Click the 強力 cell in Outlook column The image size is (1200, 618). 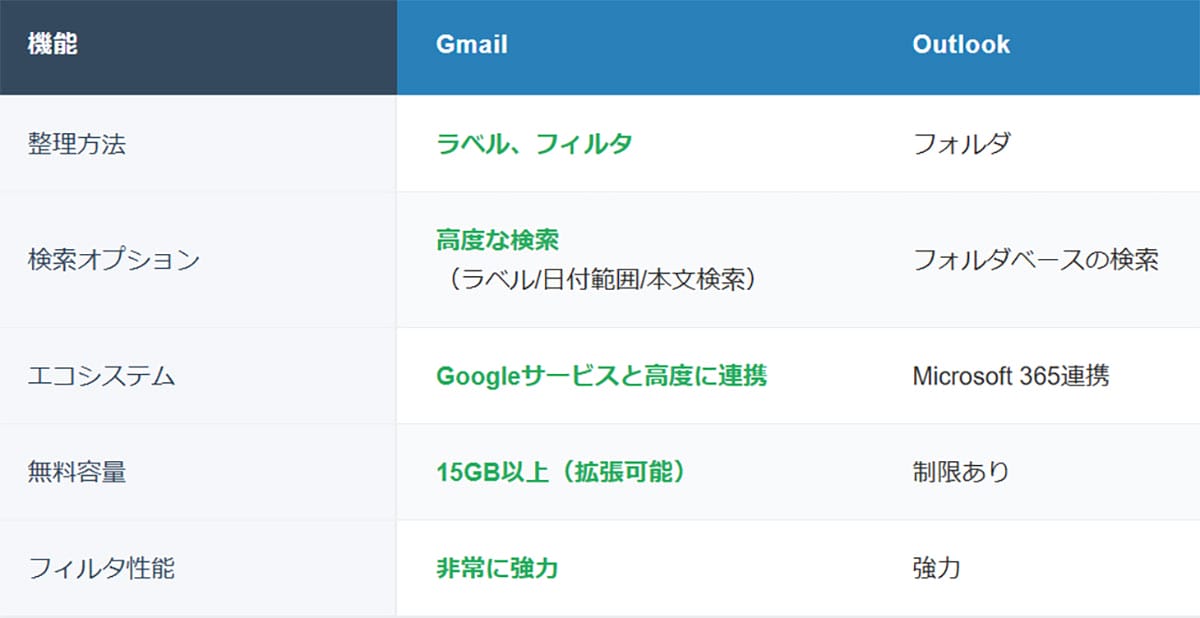point(936,569)
